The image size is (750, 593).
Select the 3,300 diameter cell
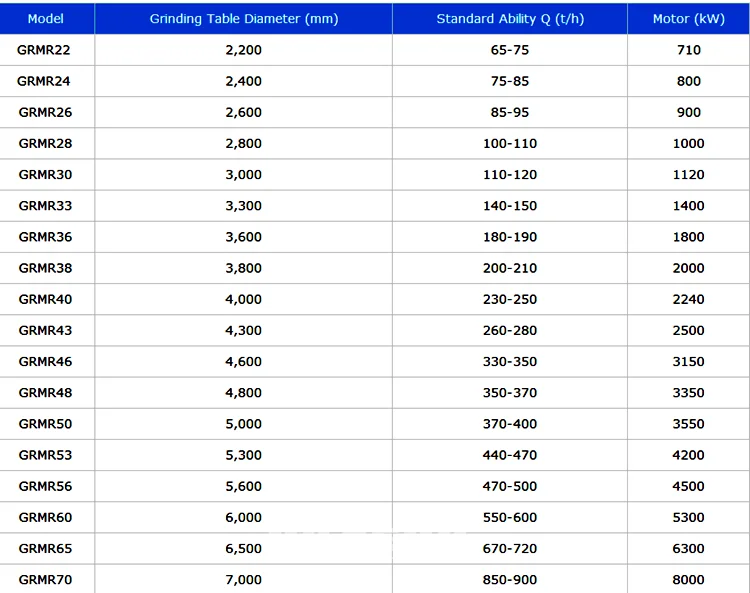pos(244,206)
